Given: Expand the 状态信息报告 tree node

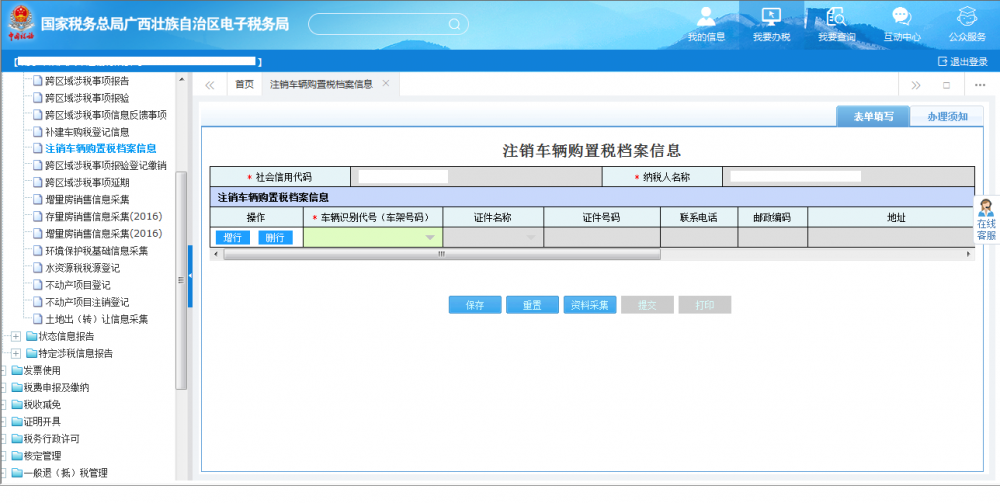Looking at the screenshot, I should 16,336.
